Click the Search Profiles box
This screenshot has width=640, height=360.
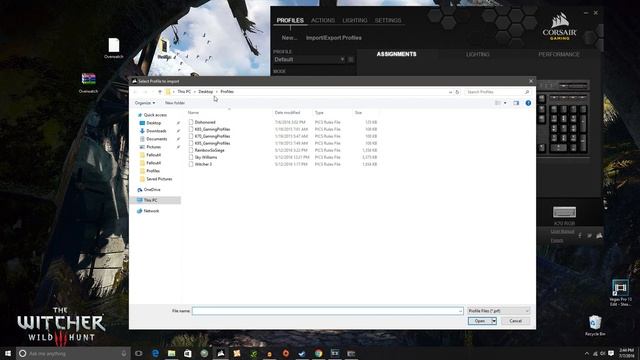tap(498, 92)
